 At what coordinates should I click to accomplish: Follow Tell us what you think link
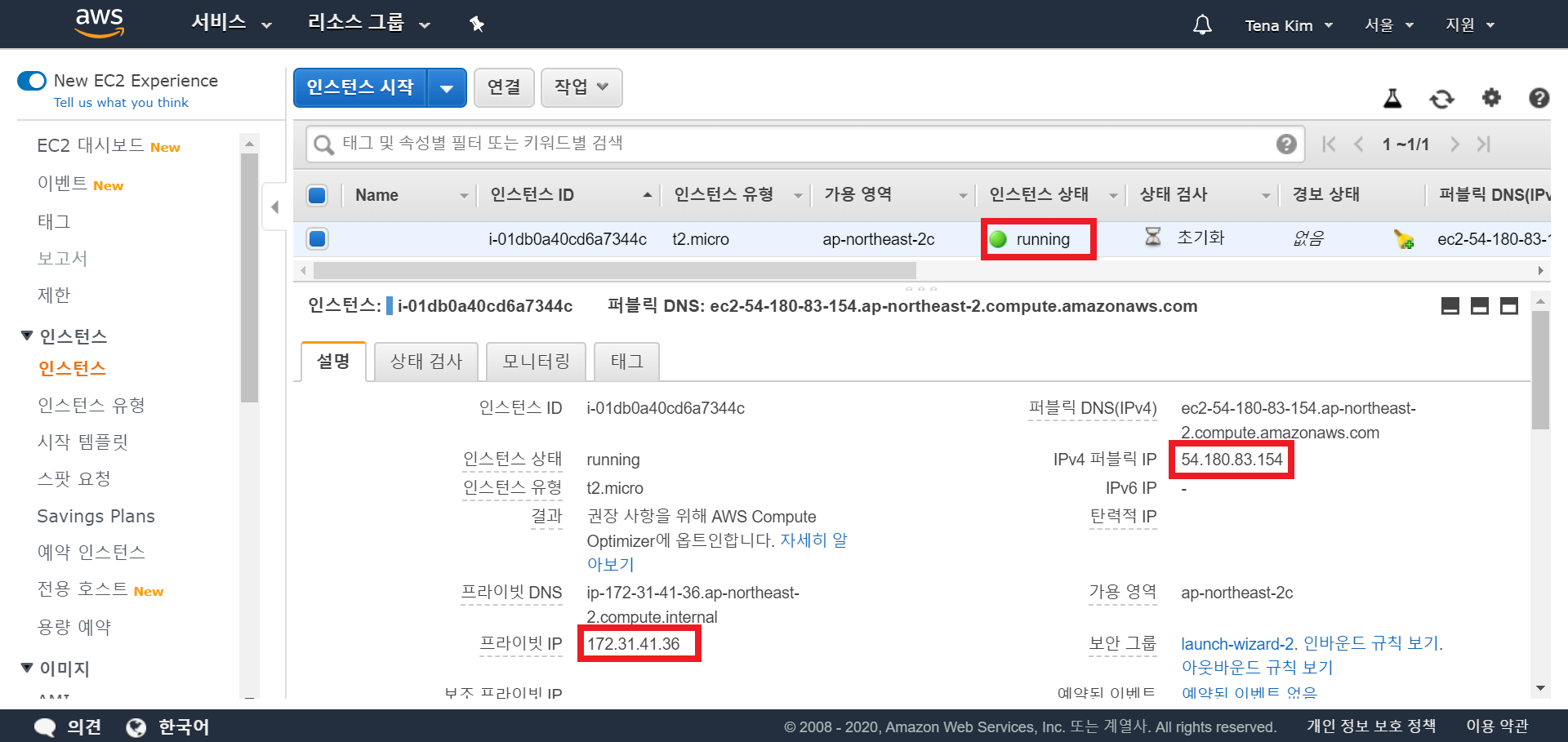point(121,103)
